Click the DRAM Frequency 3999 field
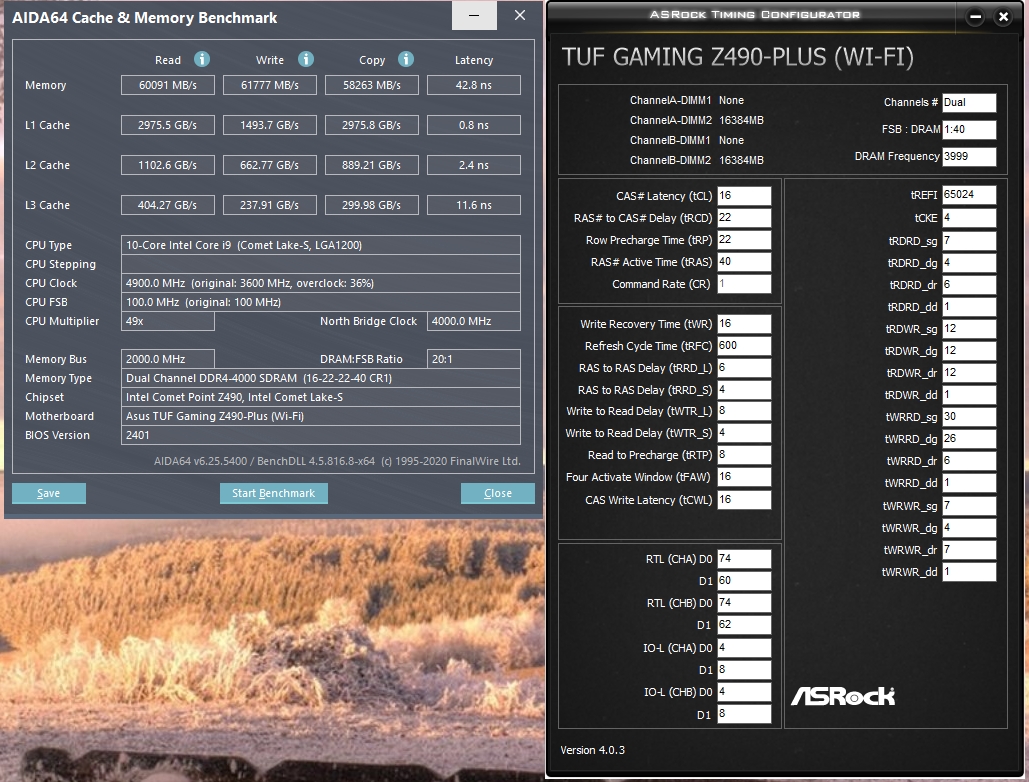 [969, 156]
